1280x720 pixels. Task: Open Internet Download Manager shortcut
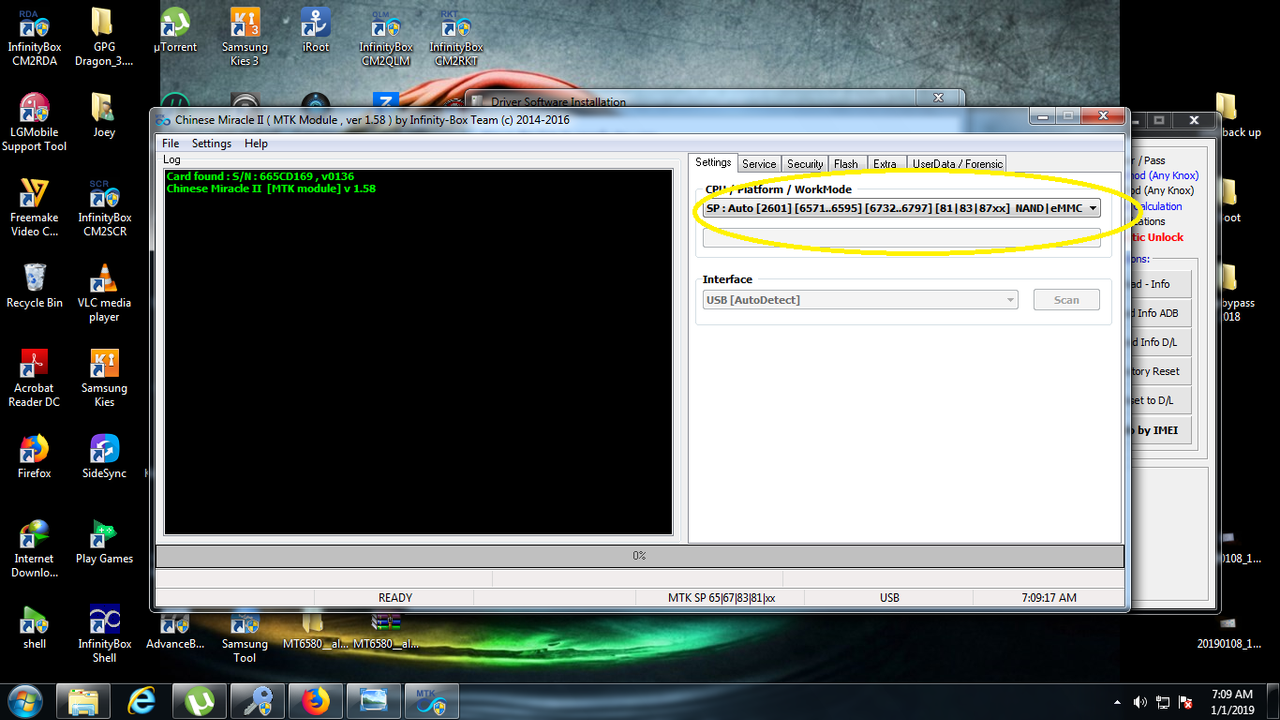(x=34, y=549)
